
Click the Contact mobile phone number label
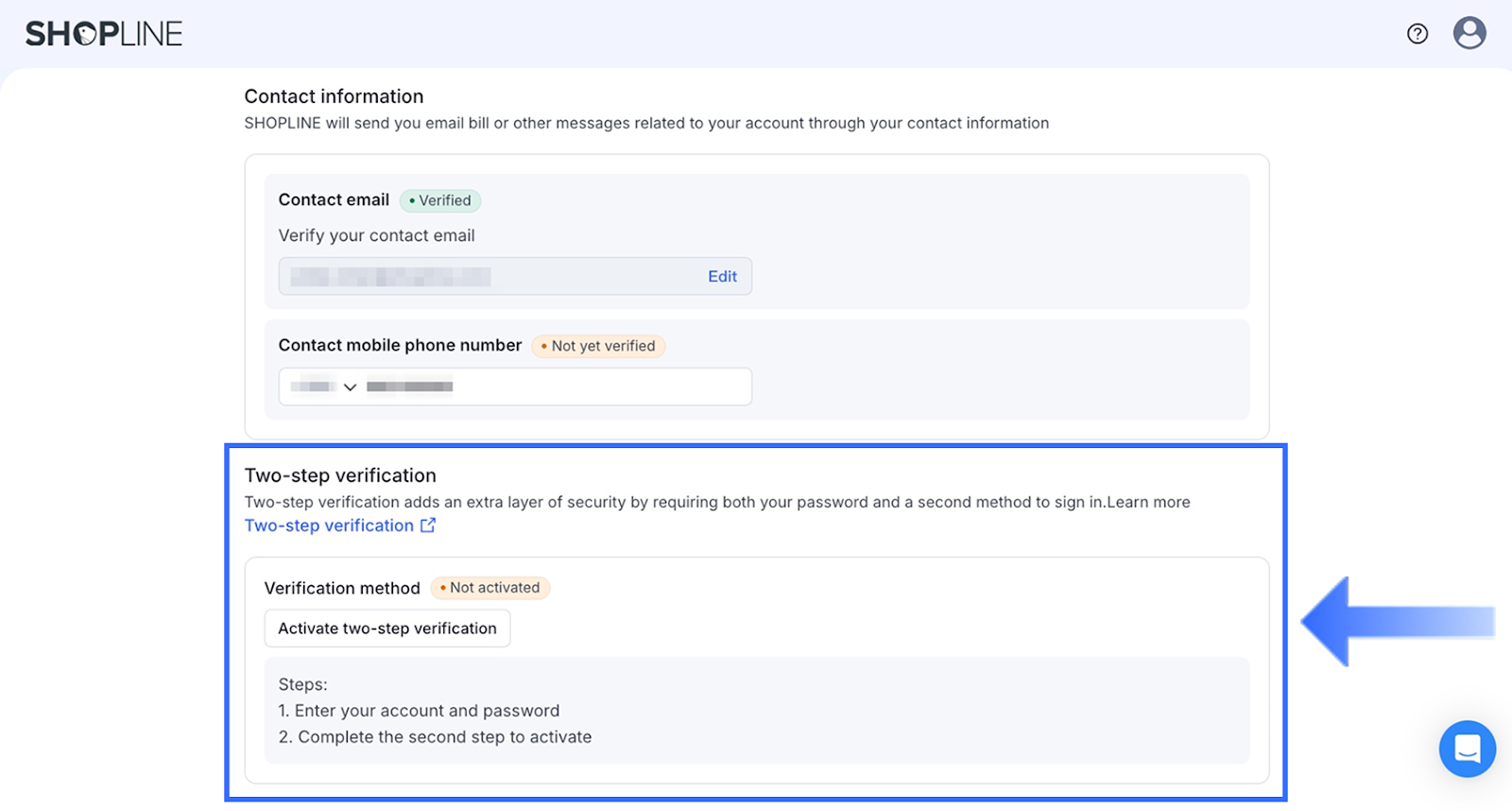coord(400,346)
